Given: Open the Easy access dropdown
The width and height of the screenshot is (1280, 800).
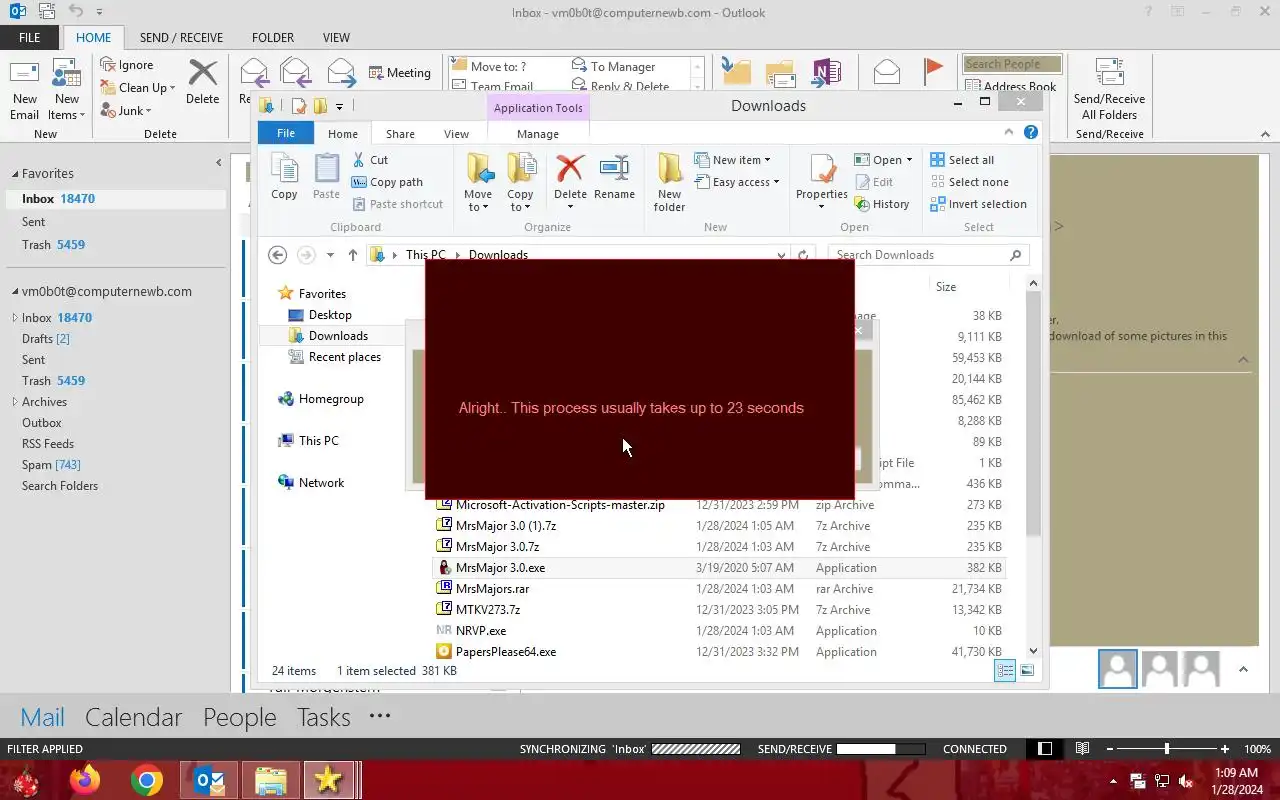Looking at the screenshot, I should coord(737,182).
